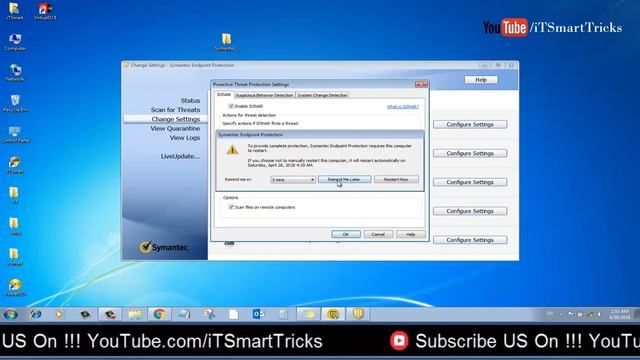Open Outlook from taskbar
Screen dimensions: 640x360
tap(258, 314)
